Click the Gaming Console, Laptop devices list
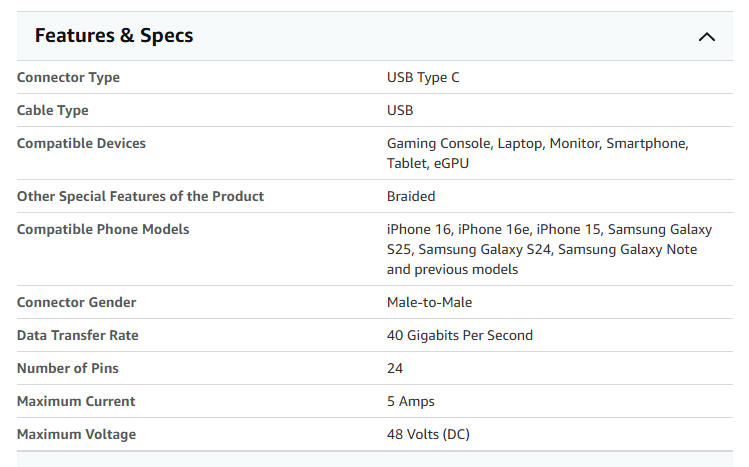Image resolution: width=749 pixels, height=467 pixels. 537,153
